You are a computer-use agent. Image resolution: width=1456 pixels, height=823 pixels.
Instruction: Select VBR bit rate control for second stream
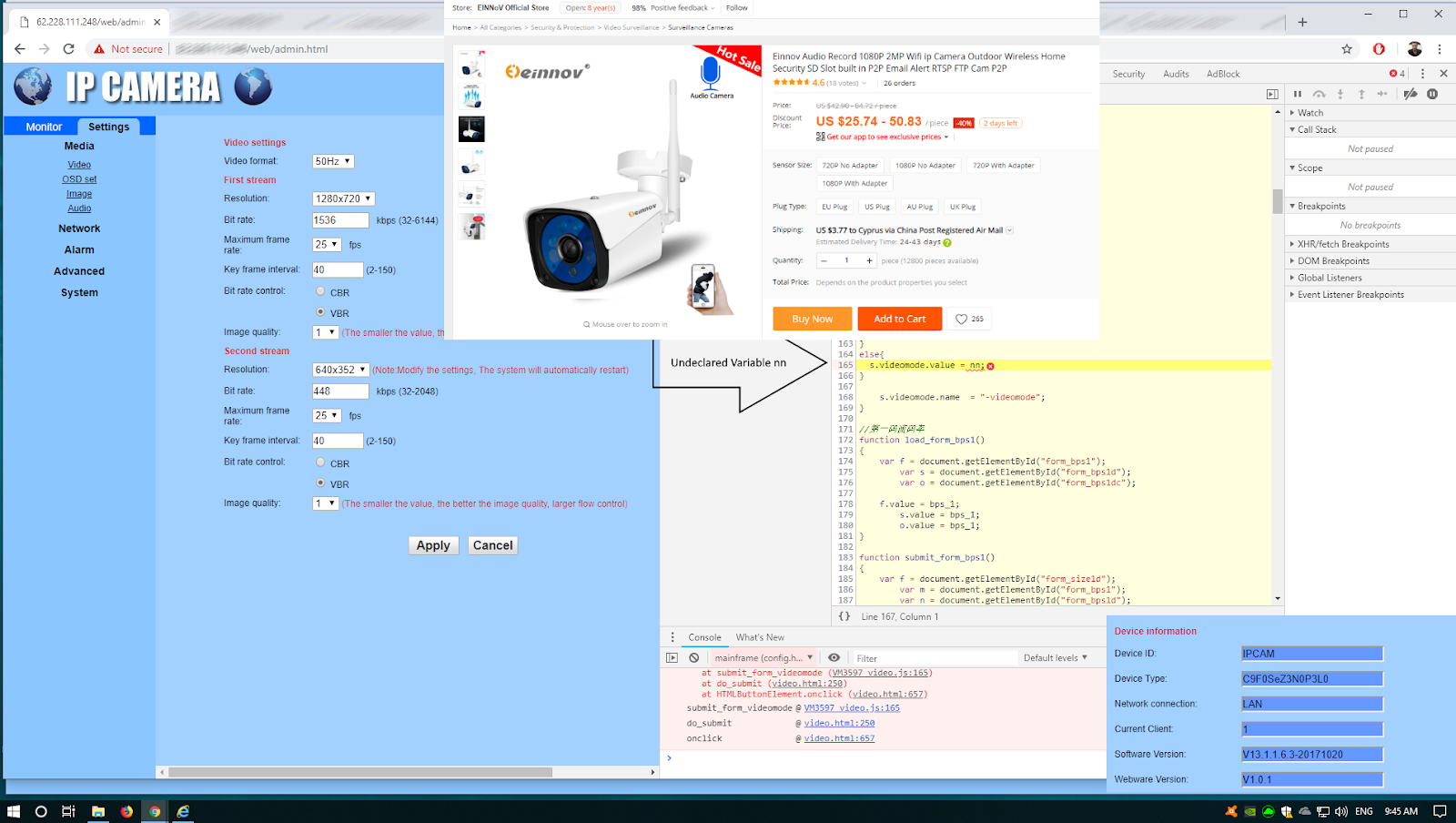click(320, 483)
